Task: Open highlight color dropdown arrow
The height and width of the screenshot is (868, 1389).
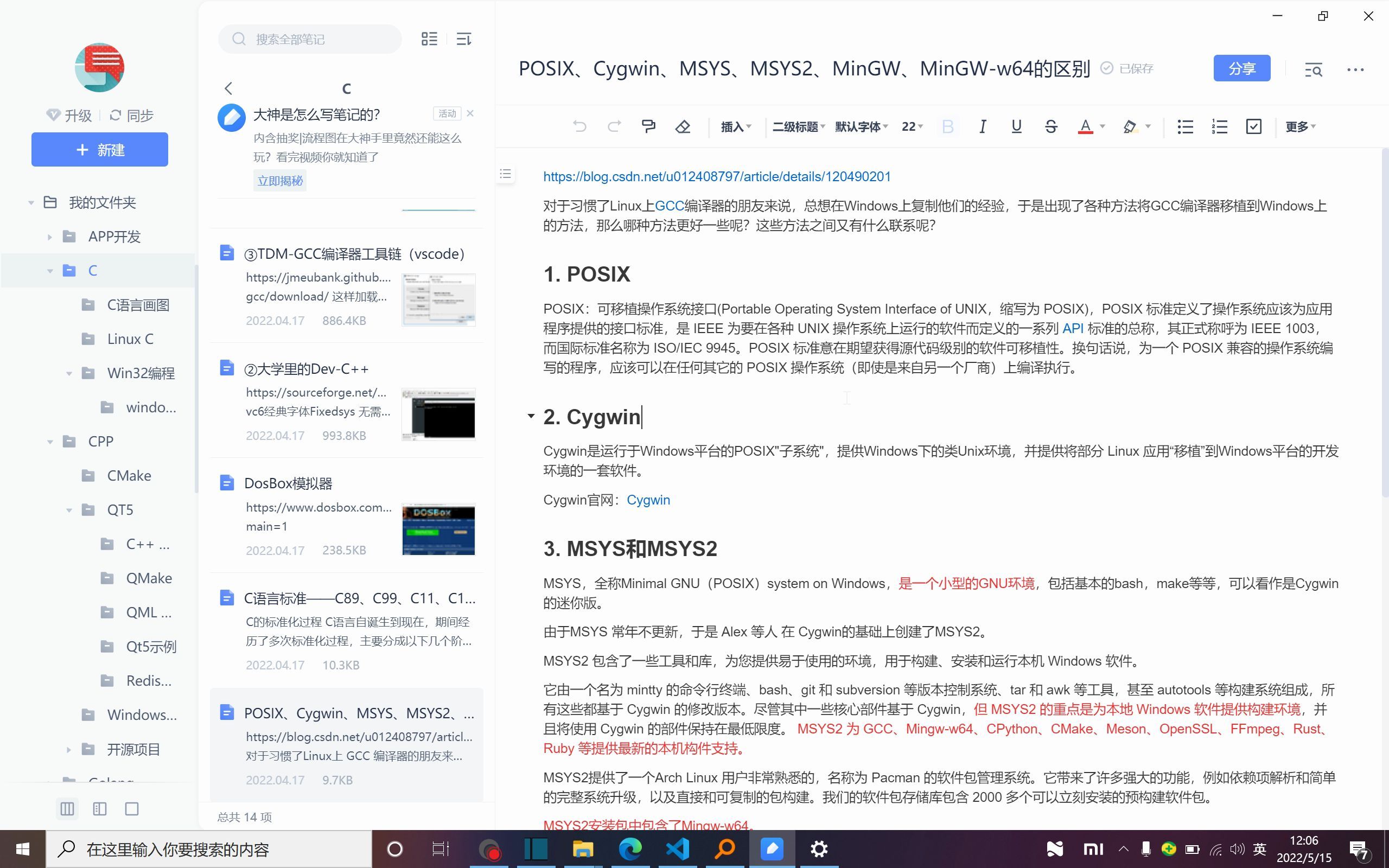Action: pyautogui.click(x=1148, y=126)
